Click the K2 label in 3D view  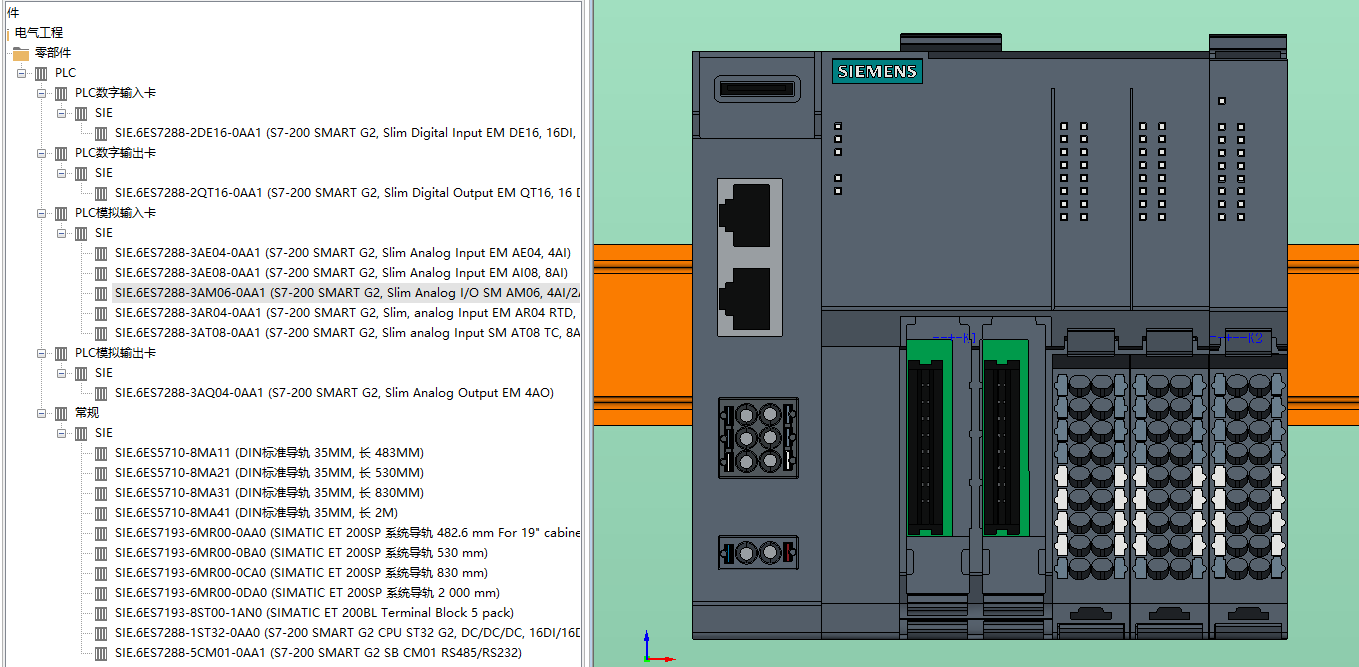tap(1256, 339)
